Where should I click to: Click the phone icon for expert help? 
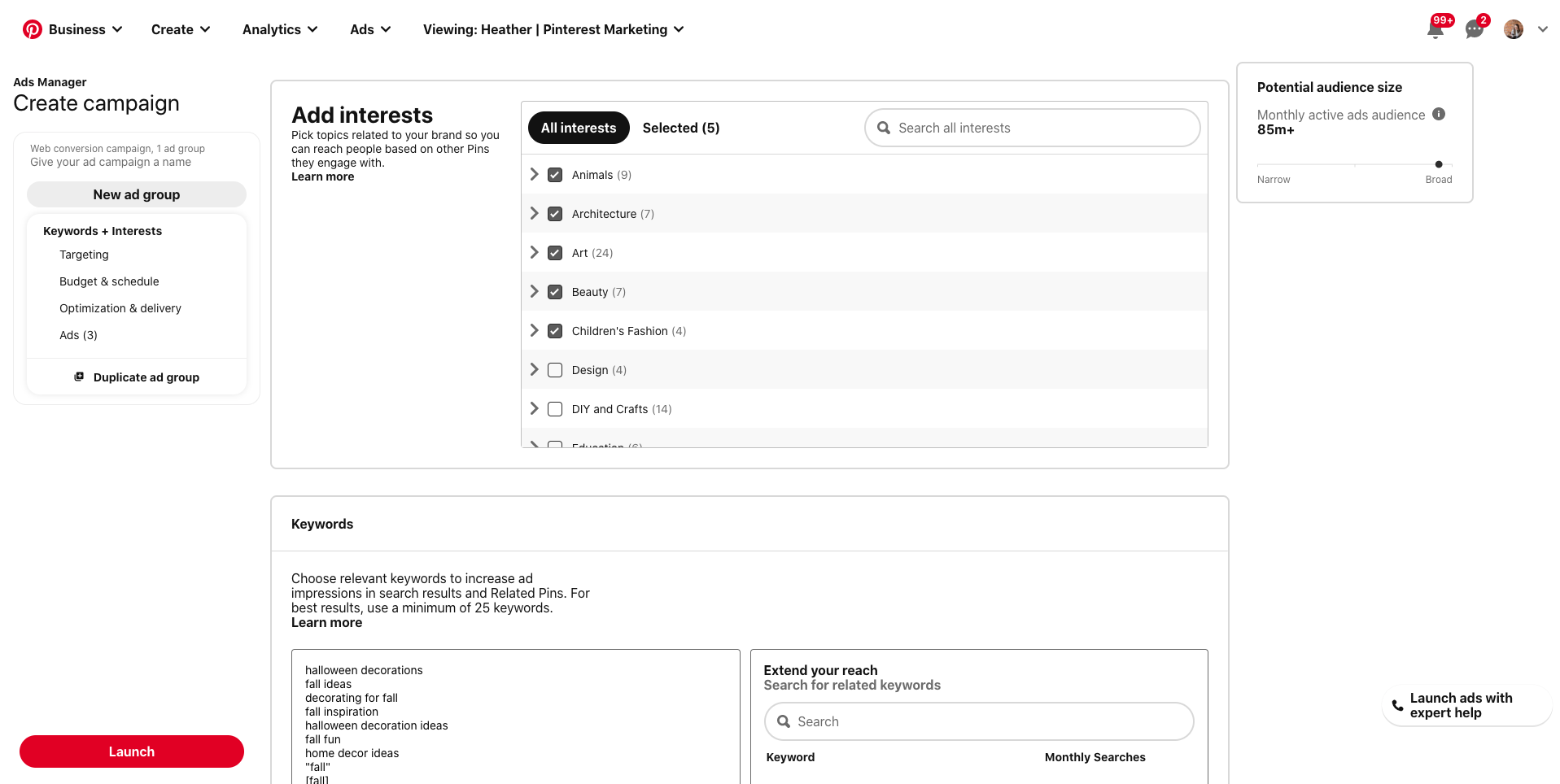tap(1396, 705)
